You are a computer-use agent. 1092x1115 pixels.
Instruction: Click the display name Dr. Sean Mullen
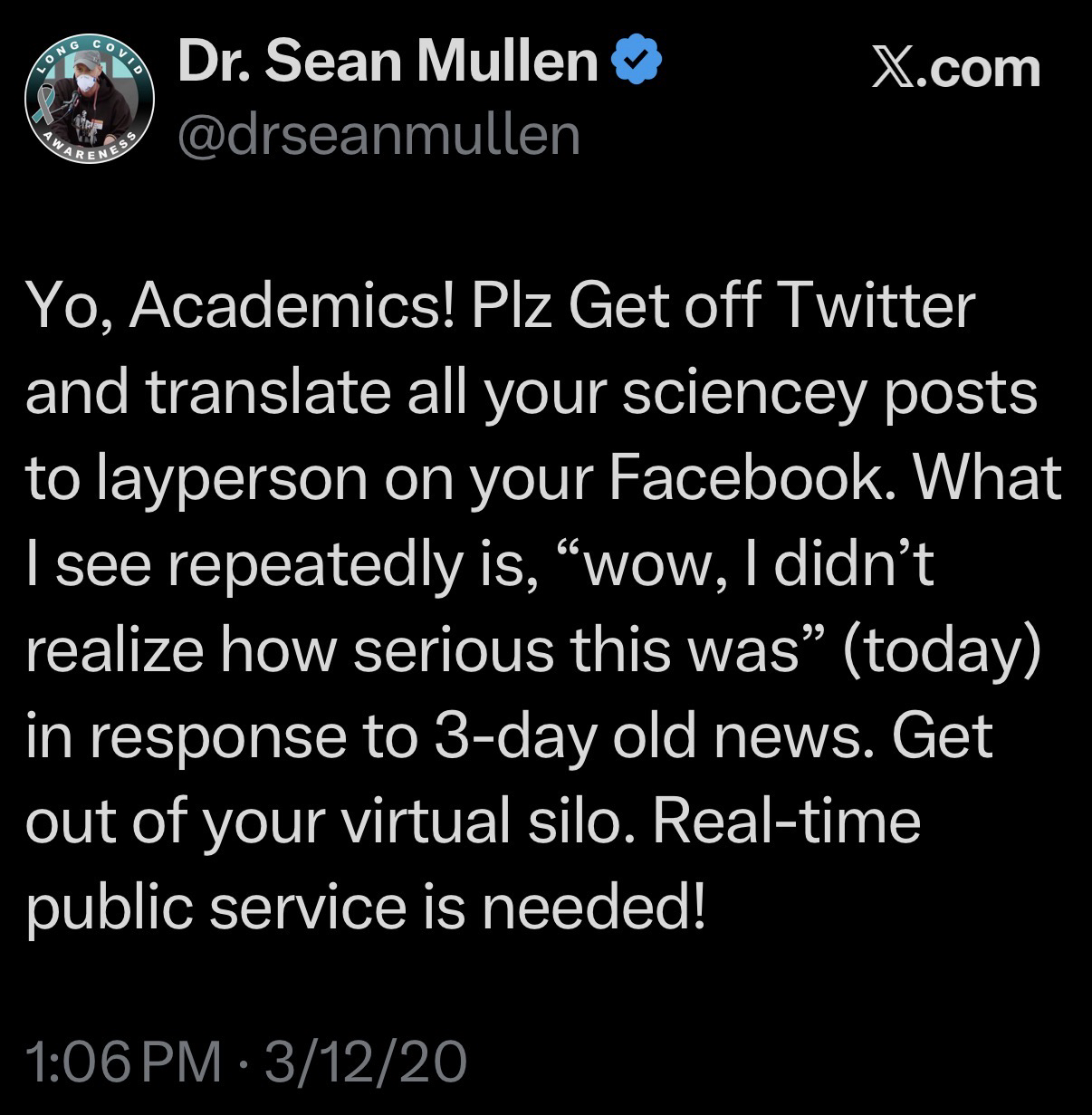click(388, 62)
